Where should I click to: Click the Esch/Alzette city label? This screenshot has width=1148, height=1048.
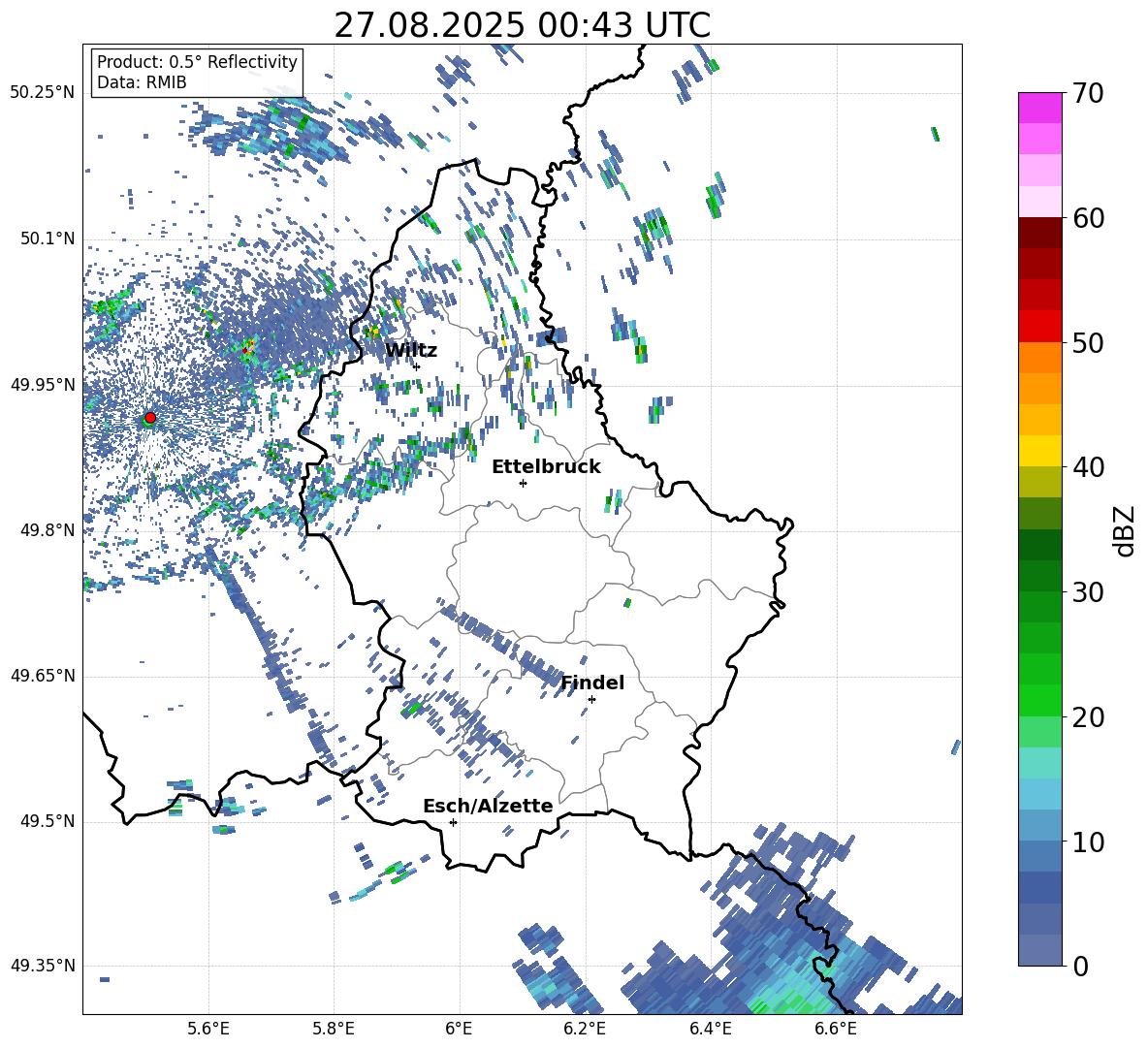click(x=488, y=806)
